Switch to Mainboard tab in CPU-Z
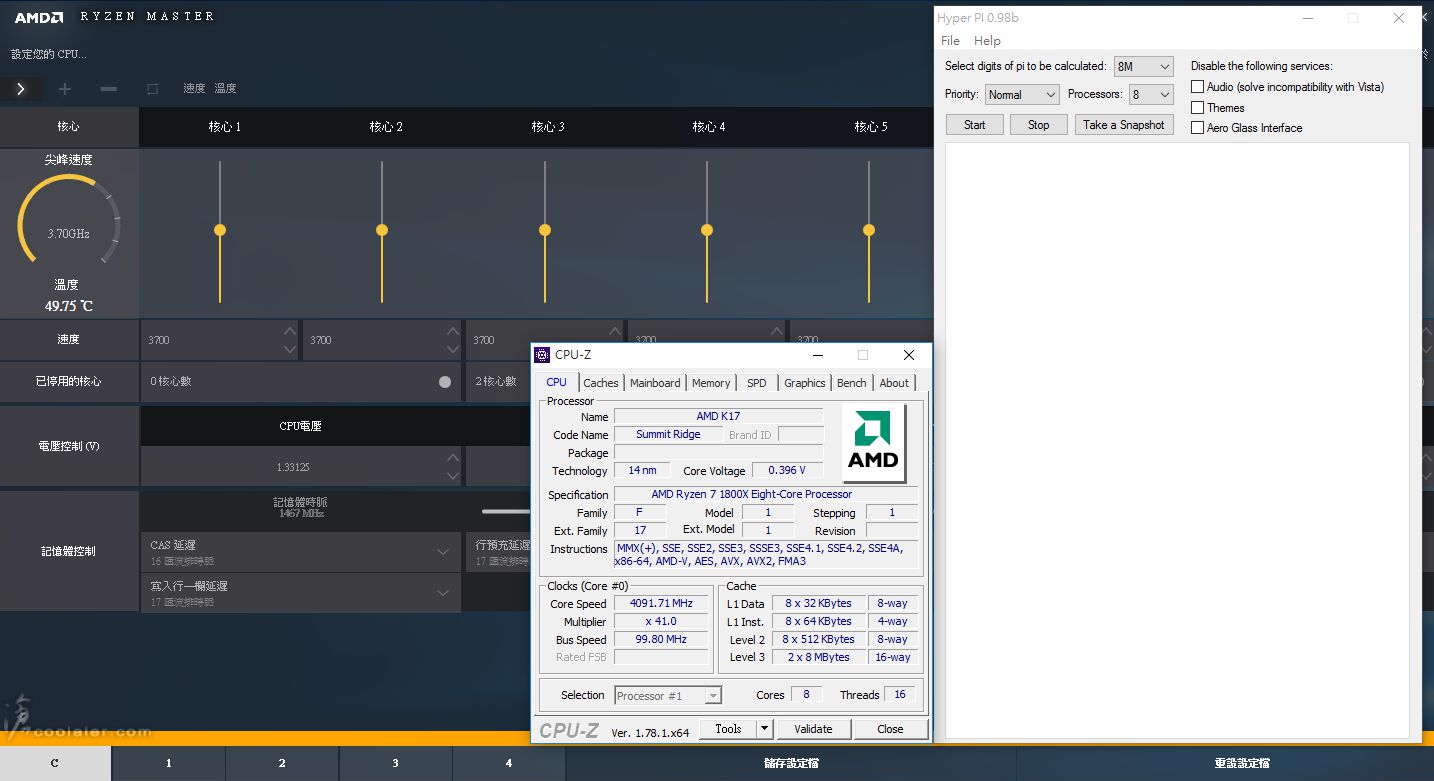 (655, 383)
